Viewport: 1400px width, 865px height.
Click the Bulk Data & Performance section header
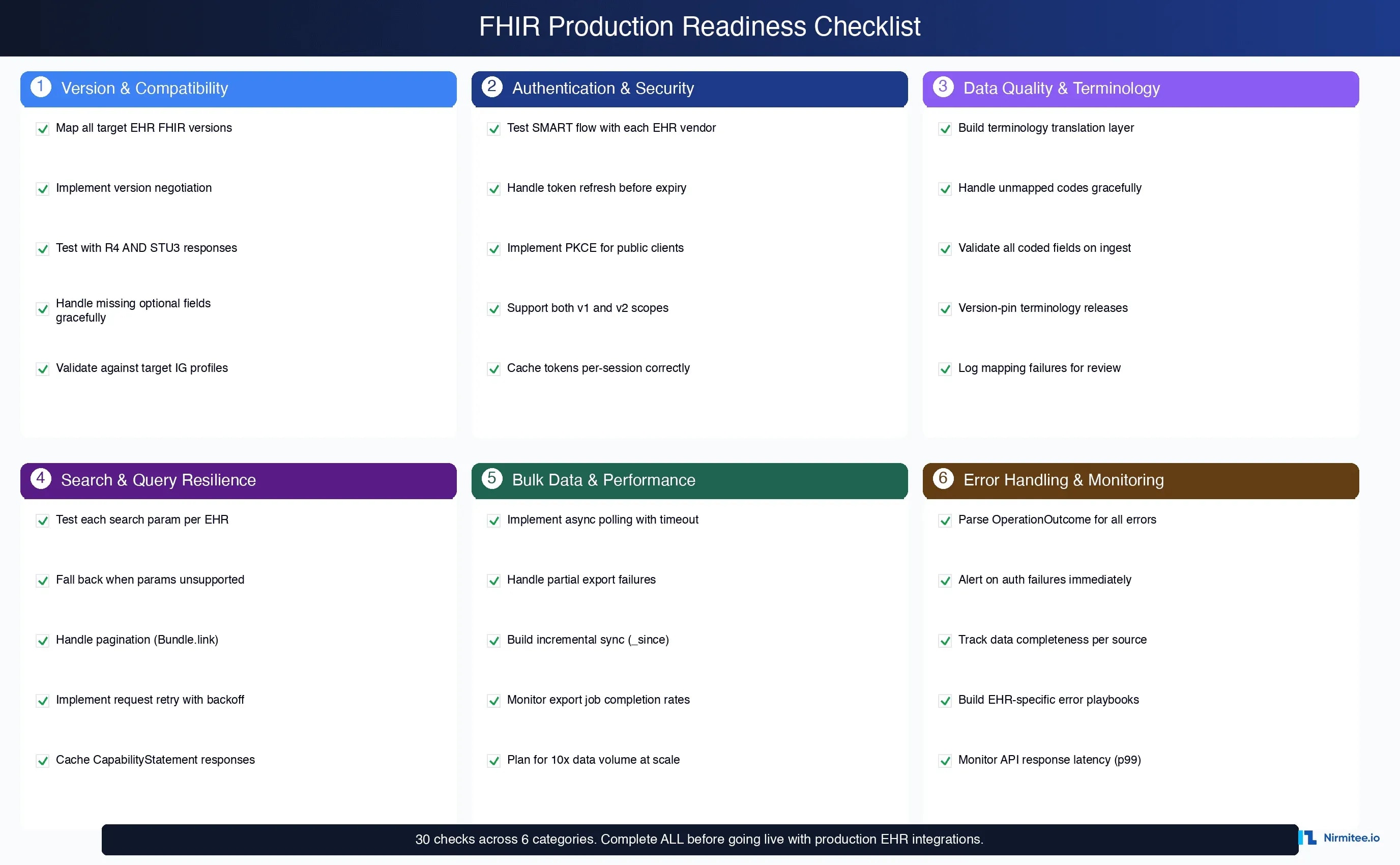(x=689, y=480)
